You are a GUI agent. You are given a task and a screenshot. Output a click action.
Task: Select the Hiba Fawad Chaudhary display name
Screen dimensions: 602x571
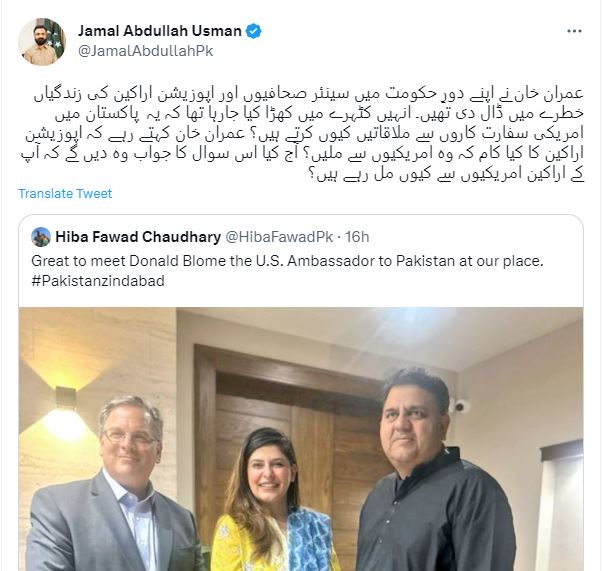(x=138, y=237)
